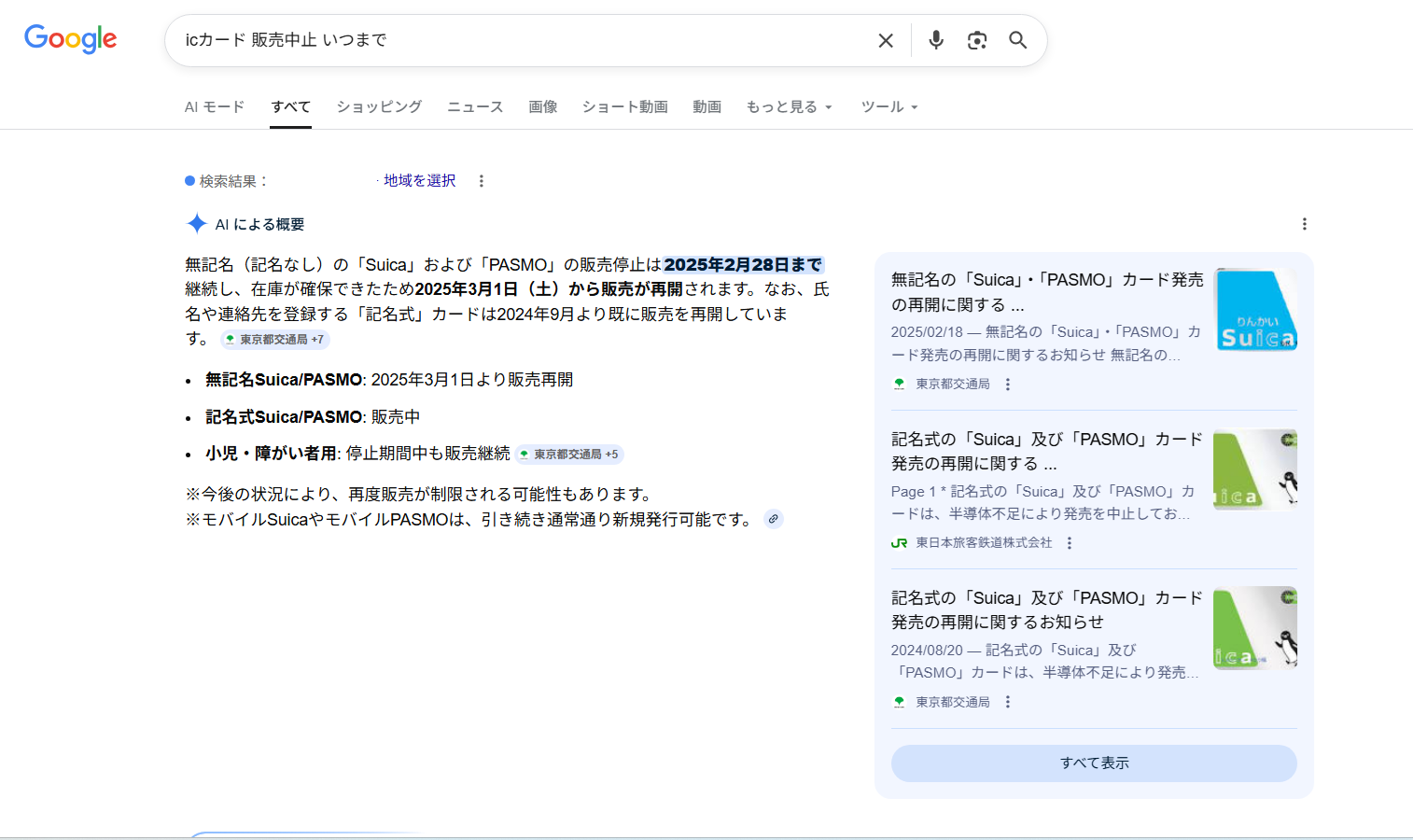Image resolution: width=1413 pixels, height=840 pixels.
Task: Click link icon after モバイルSuica sentence
Action: [x=774, y=519]
